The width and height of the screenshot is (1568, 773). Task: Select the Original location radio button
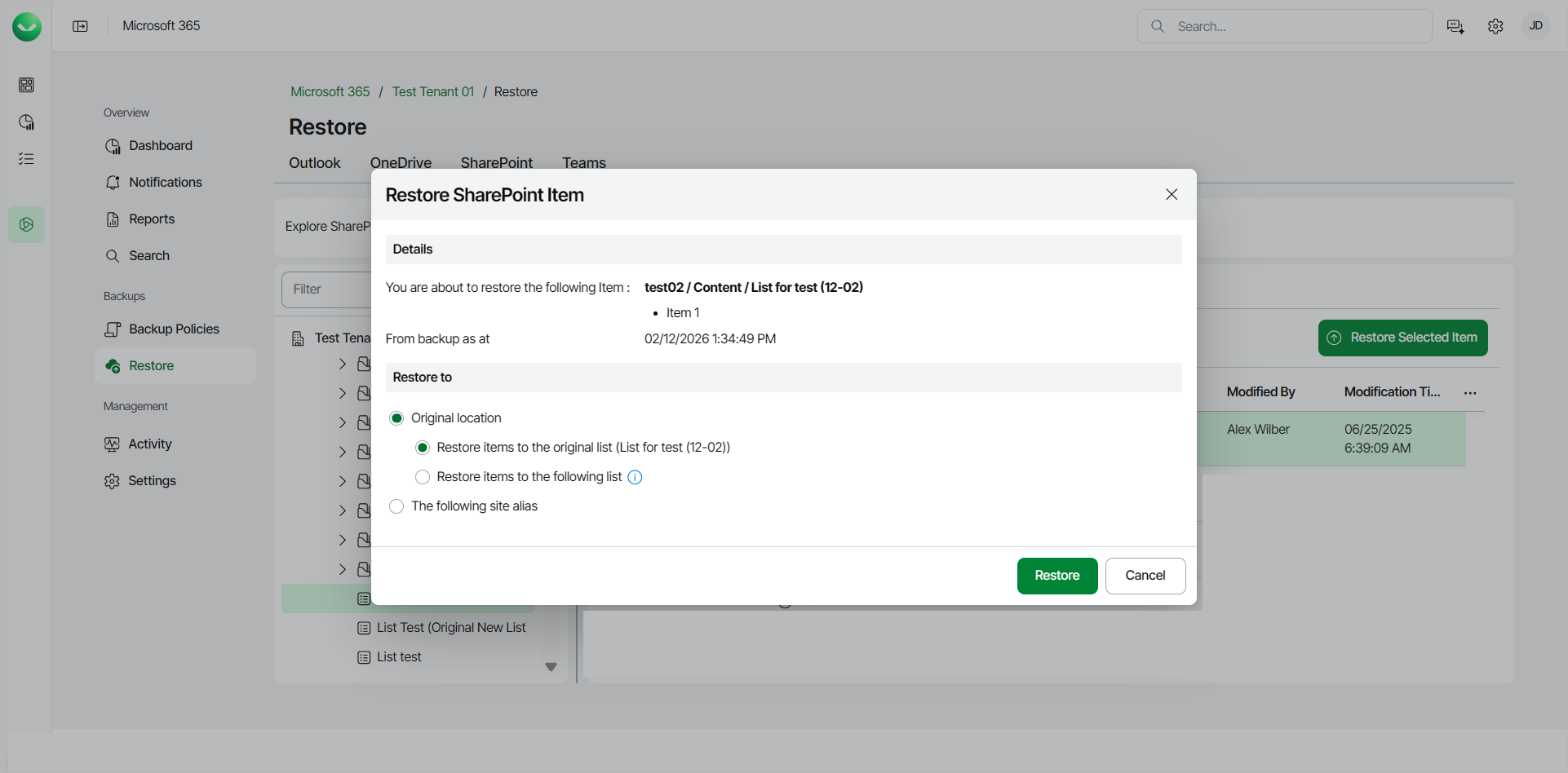click(x=396, y=417)
